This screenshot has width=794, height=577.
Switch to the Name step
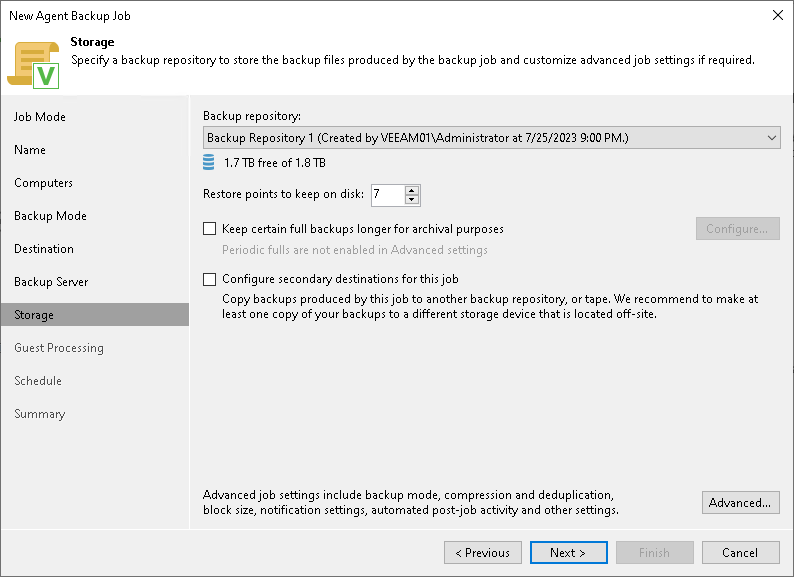click(x=30, y=150)
